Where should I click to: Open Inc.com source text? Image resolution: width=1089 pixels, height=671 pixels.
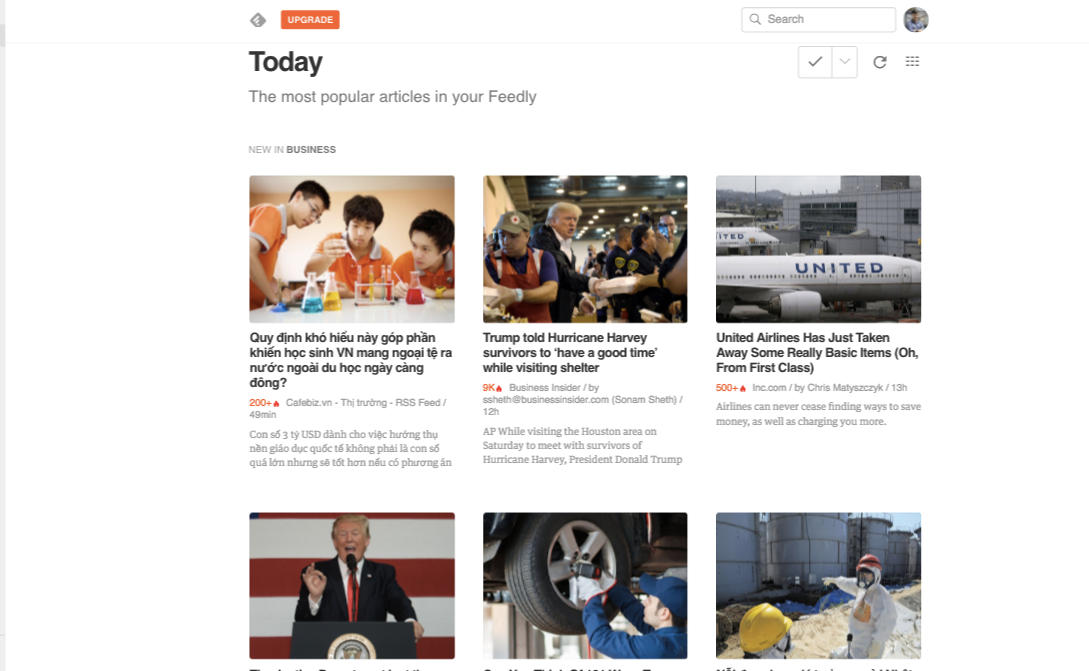tap(769, 388)
